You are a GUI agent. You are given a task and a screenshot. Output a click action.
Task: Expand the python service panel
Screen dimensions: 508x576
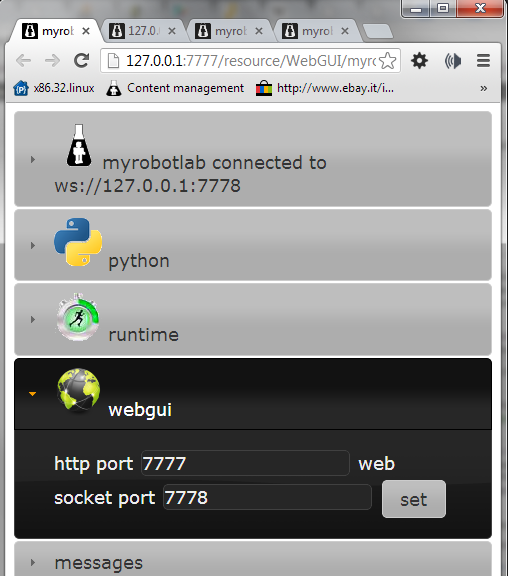click(x=253, y=245)
